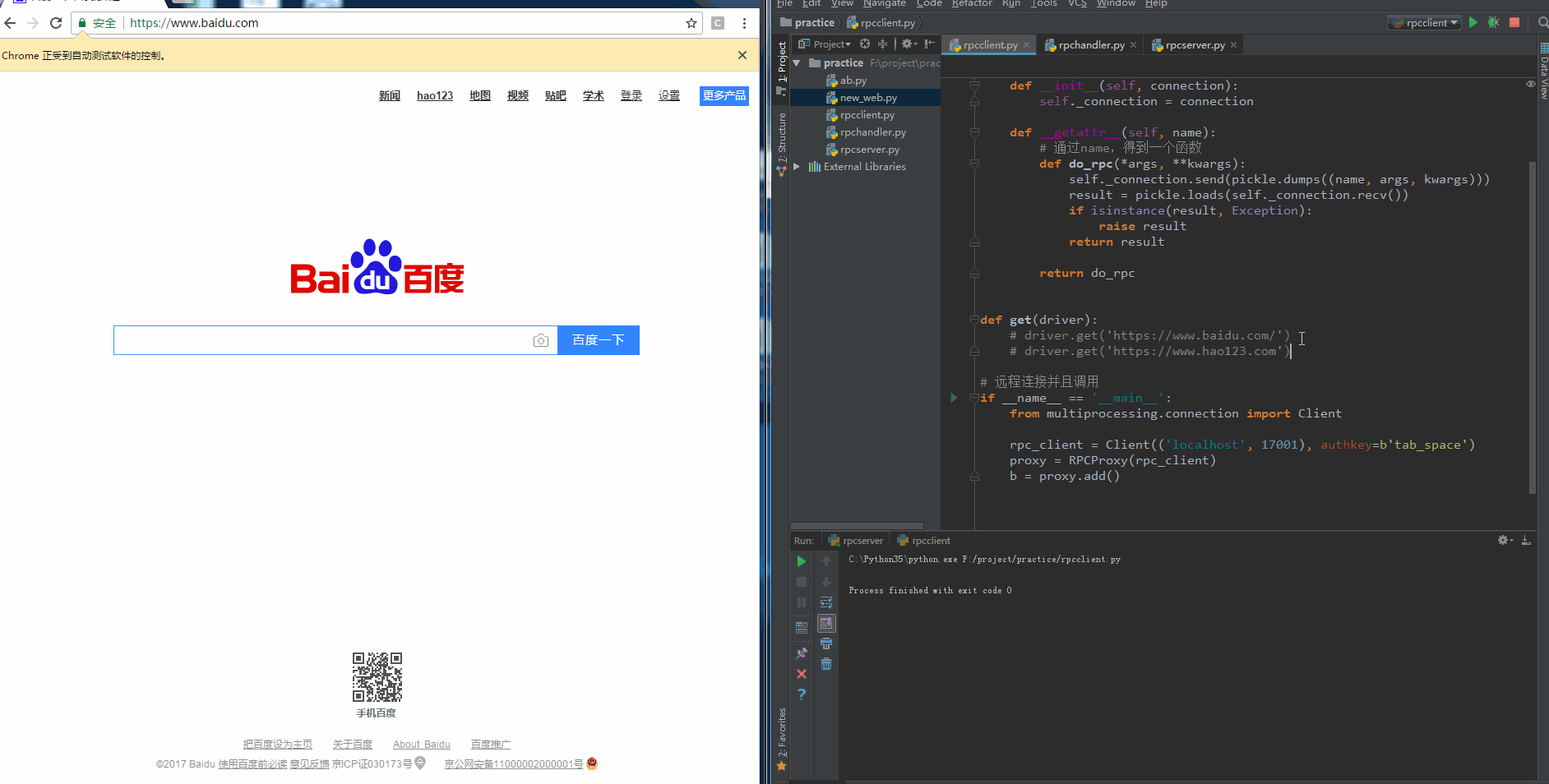1549x784 pixels.
Task: Click the up-stack-trace arrow in Run panel
Action: click(826, 561)
